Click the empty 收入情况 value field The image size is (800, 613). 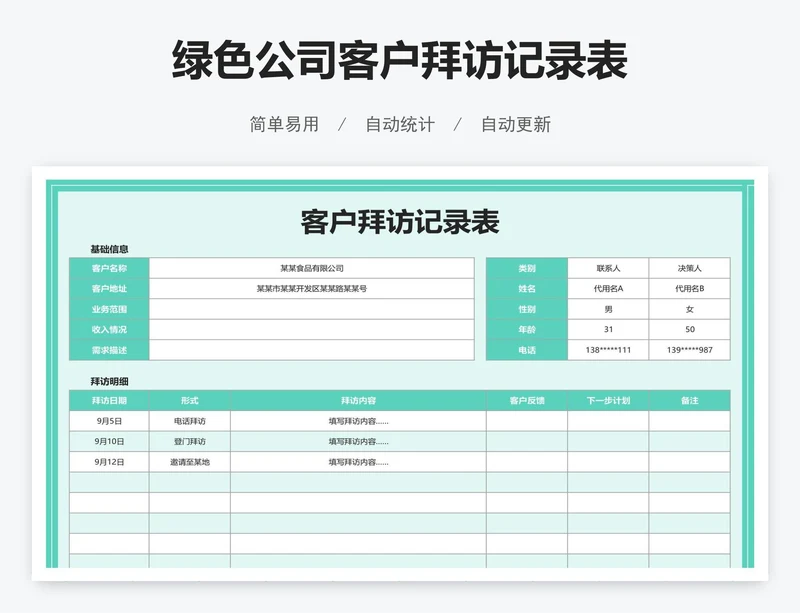pyautogui.click(x=312, y=329)
